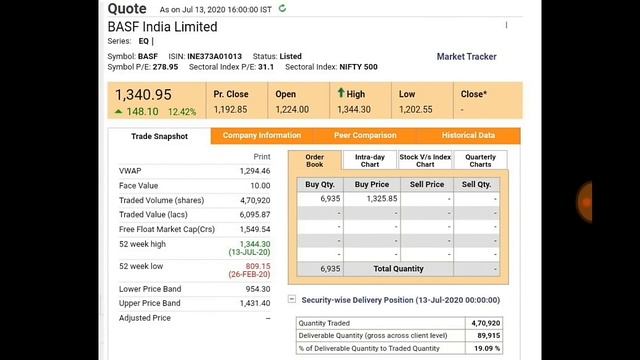Select the Upper Price Band value 1,431.40
The width and height of the screenshot is (640, 360).
[255, 303]
